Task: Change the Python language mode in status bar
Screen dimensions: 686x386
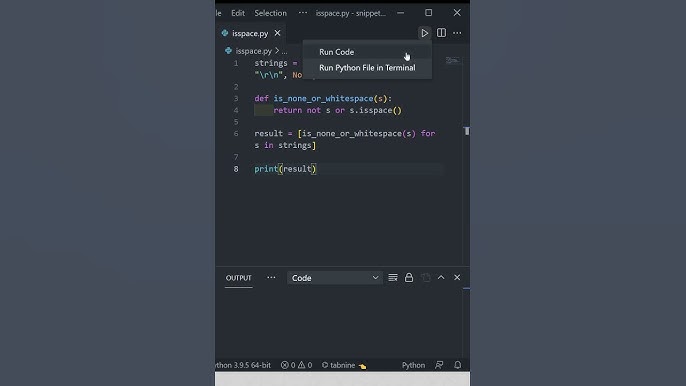Action: [x=413, y=365]
